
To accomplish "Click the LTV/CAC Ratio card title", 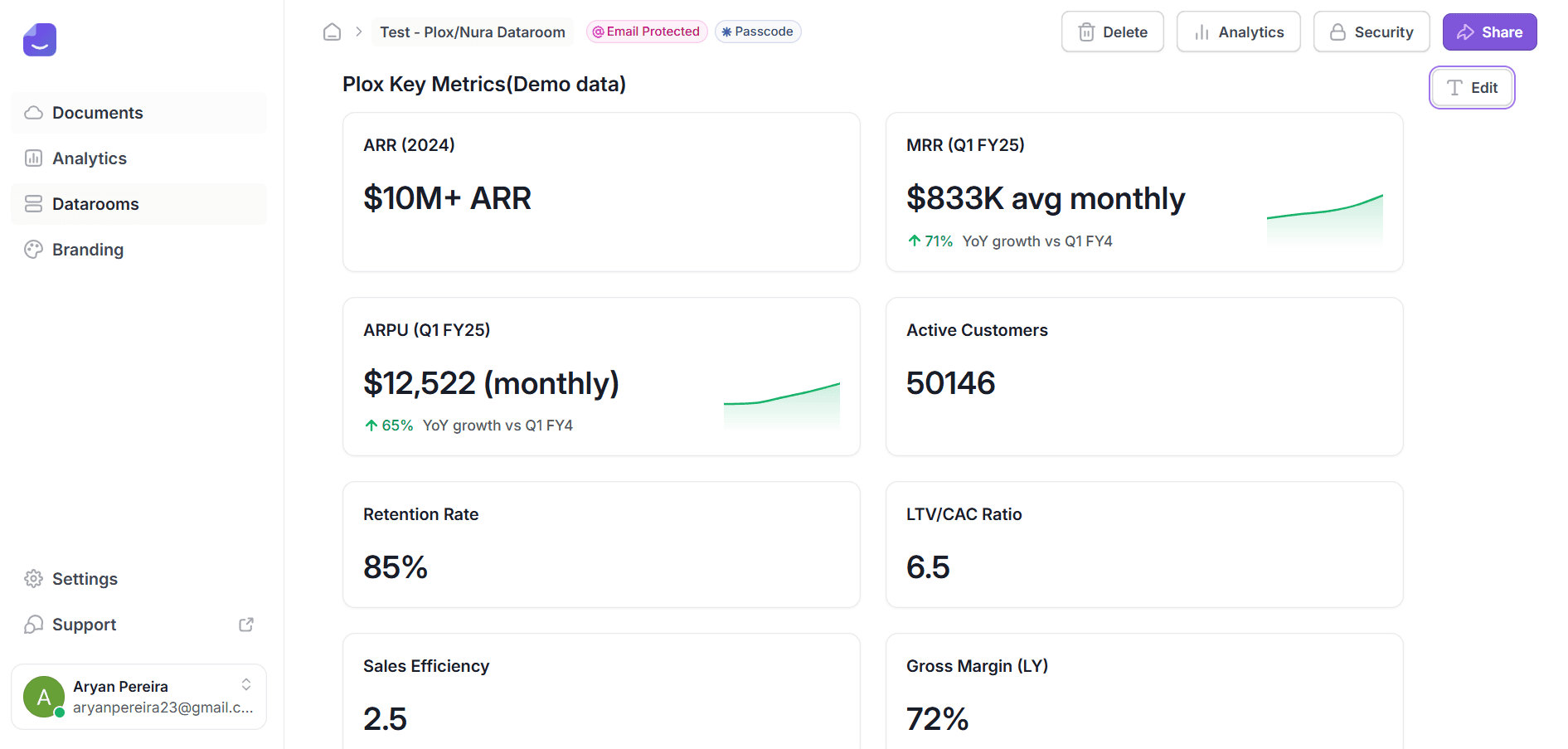I will pos(964,514).
